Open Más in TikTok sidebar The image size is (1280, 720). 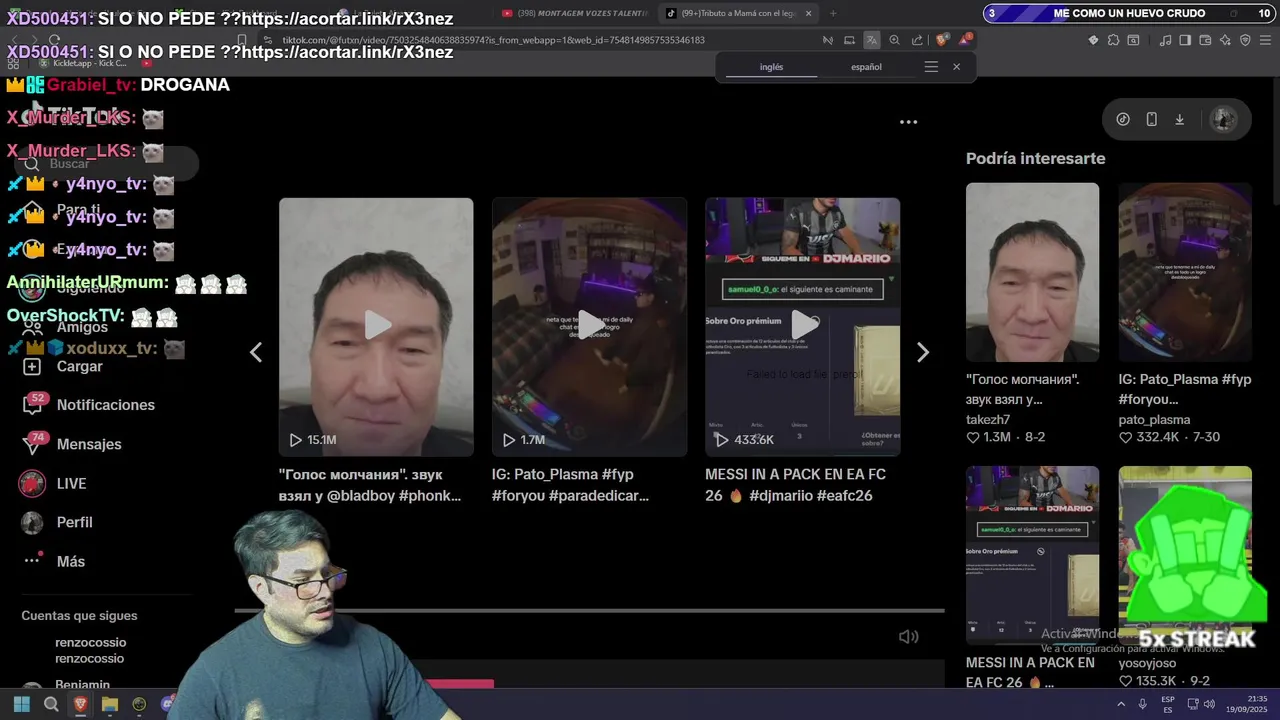click(x=55, y=561)
